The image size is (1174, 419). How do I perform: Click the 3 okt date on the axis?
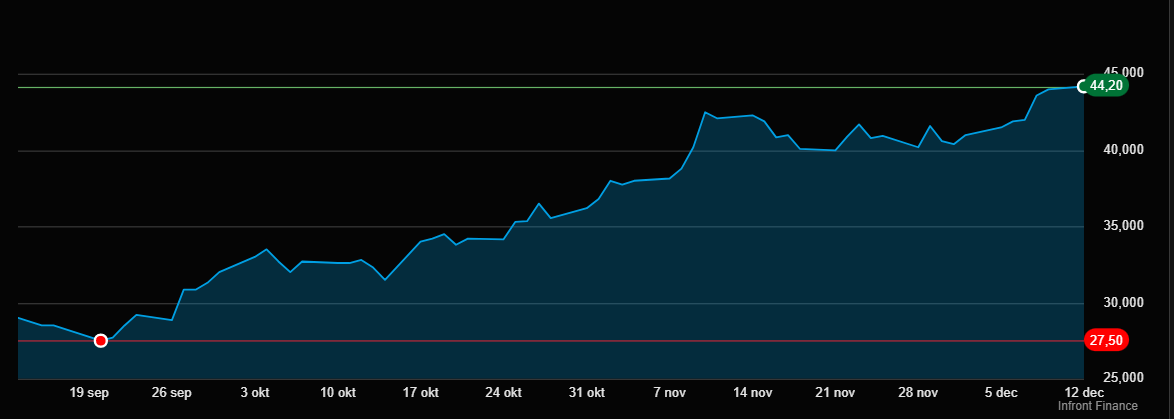[x=255, y=392]
